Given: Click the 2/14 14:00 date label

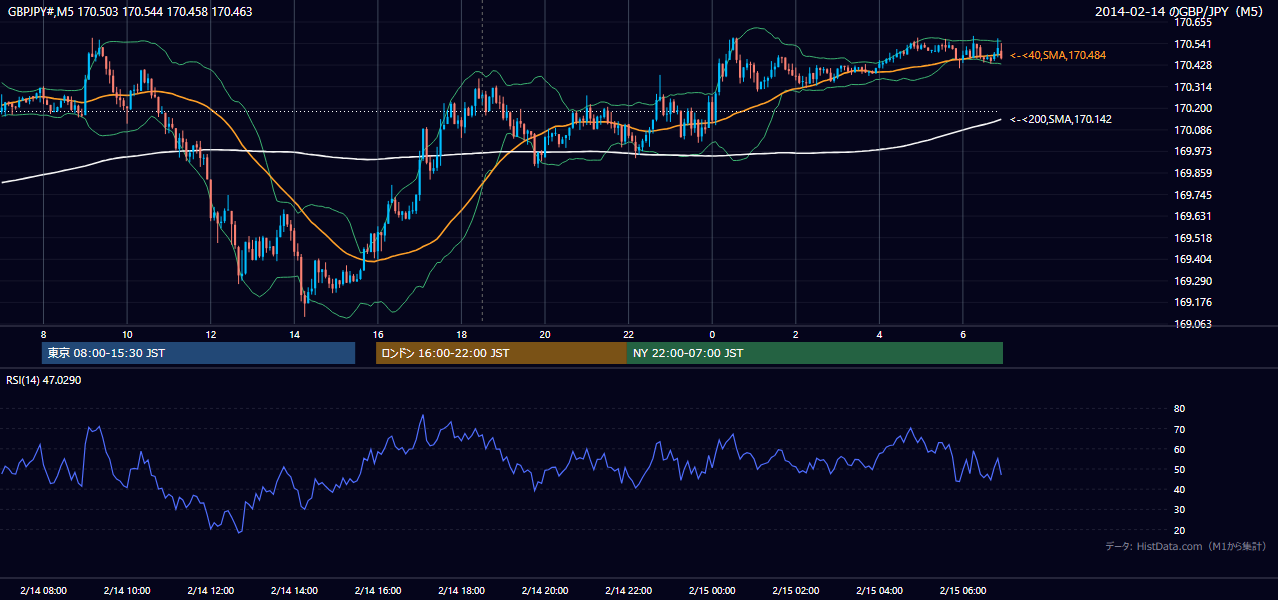Looking at the screenshot, I should pyautogui.click(x=294, y=590).
